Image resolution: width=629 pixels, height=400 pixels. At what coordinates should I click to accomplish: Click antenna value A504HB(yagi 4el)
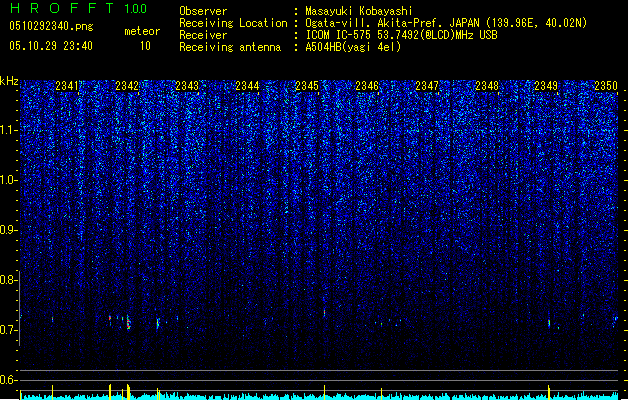pyautogui.click(x=353, y=47)
